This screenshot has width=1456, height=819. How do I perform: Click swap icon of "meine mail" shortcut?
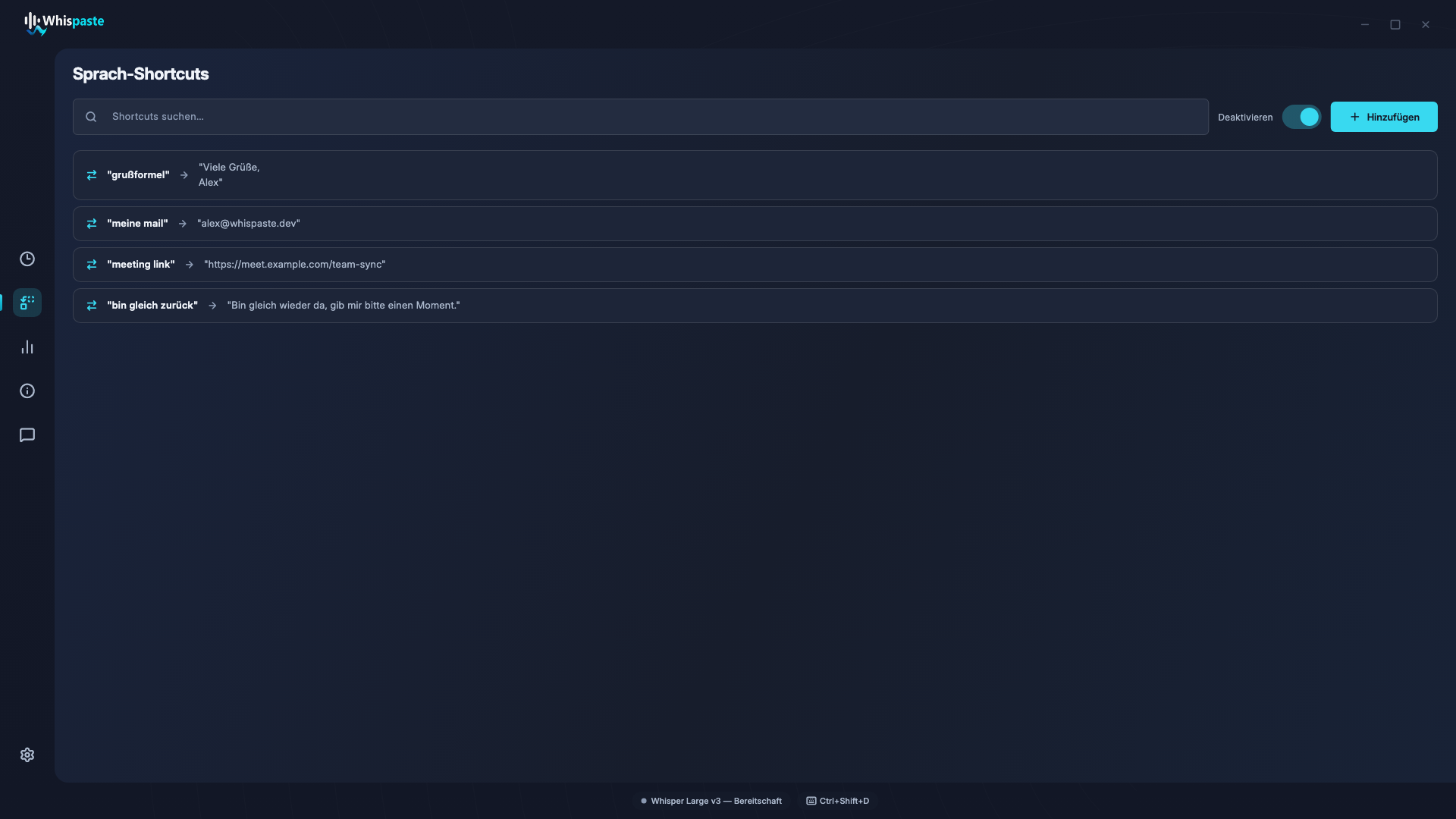pyautogui.click(x=92, y=224)
